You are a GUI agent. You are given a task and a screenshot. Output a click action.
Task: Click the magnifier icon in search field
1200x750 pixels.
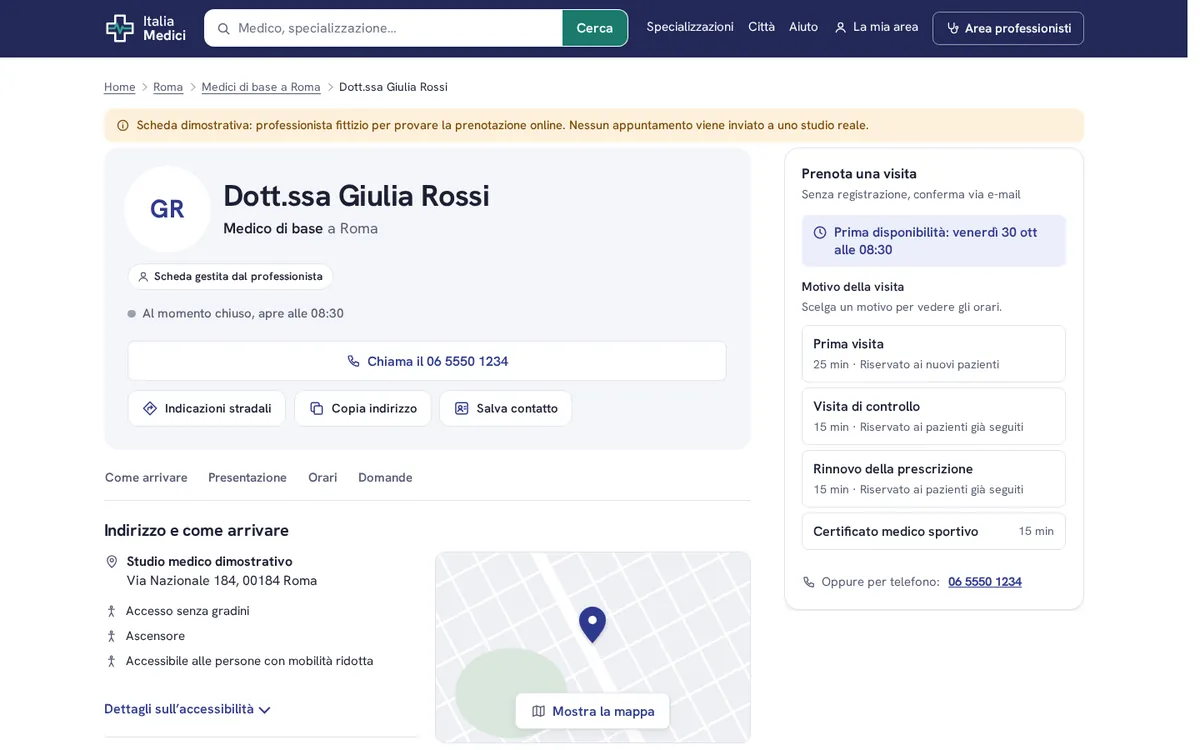click(223, 29)
